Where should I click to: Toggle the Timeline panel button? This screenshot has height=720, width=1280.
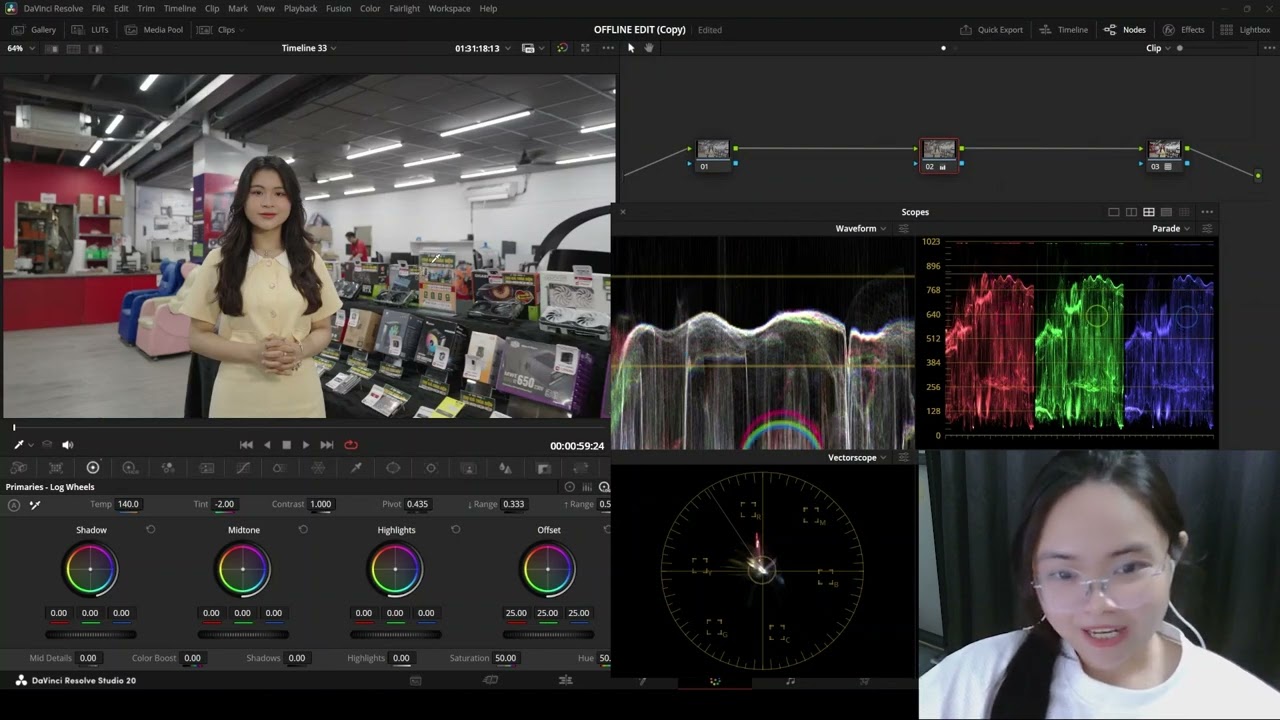click(1064, 30)
